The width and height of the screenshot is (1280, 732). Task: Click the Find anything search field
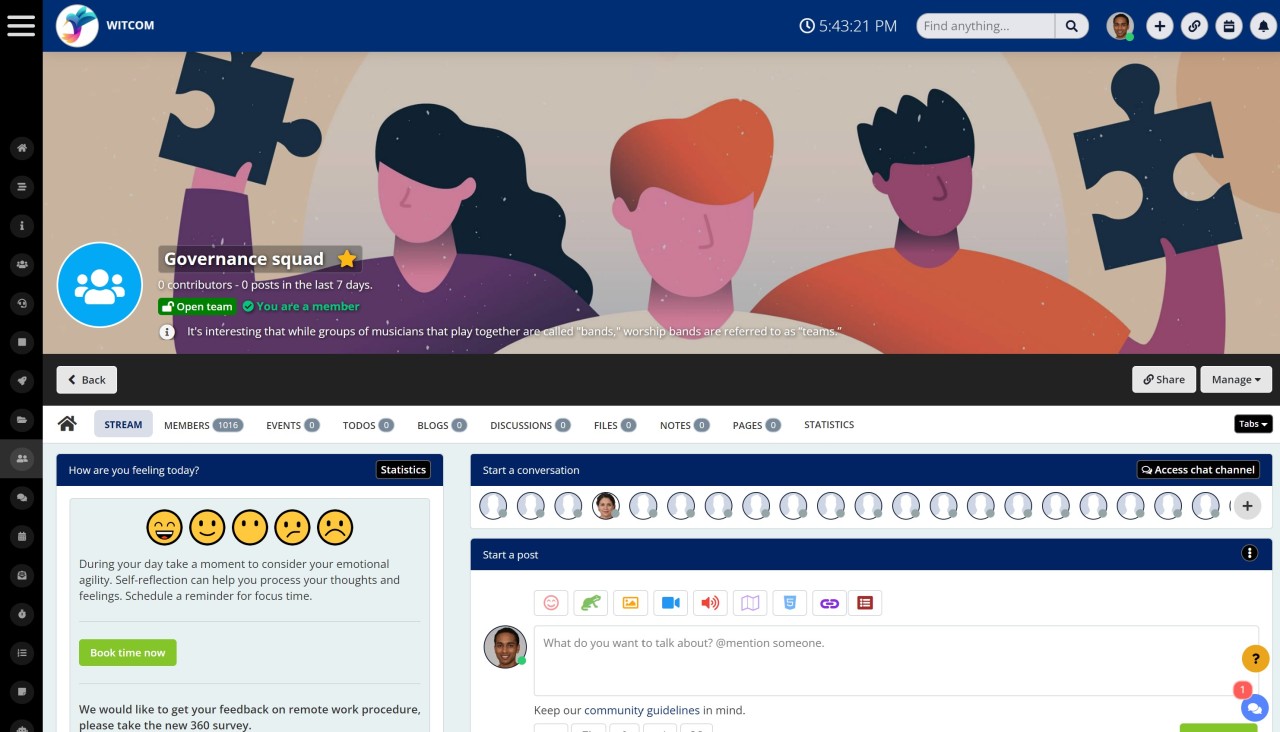[x=985, y=25]
